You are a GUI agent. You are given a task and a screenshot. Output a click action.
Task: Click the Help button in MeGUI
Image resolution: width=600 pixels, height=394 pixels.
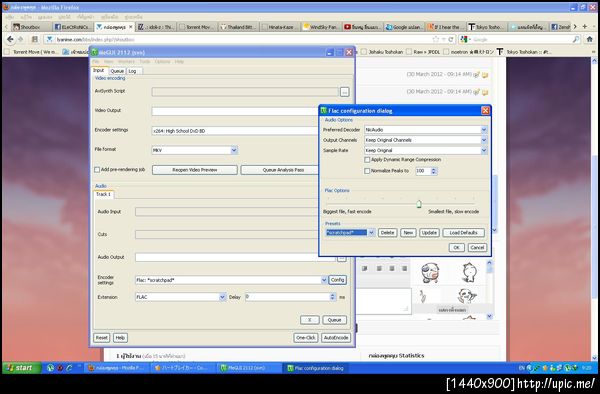point(120,338)
